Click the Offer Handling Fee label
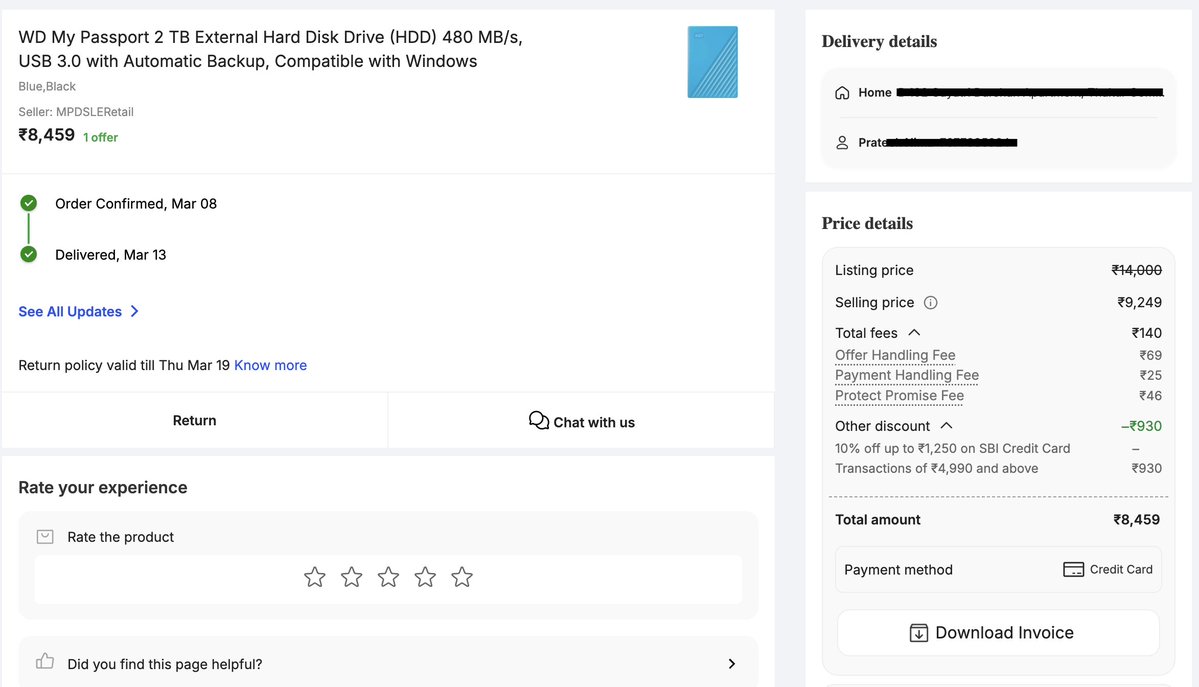The image size is (1199, 687). 895,355
